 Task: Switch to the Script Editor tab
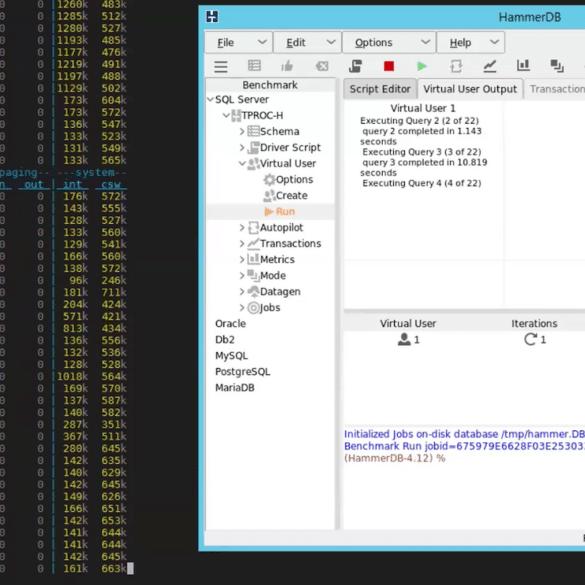pyautogui.click(x=380, y=89)
